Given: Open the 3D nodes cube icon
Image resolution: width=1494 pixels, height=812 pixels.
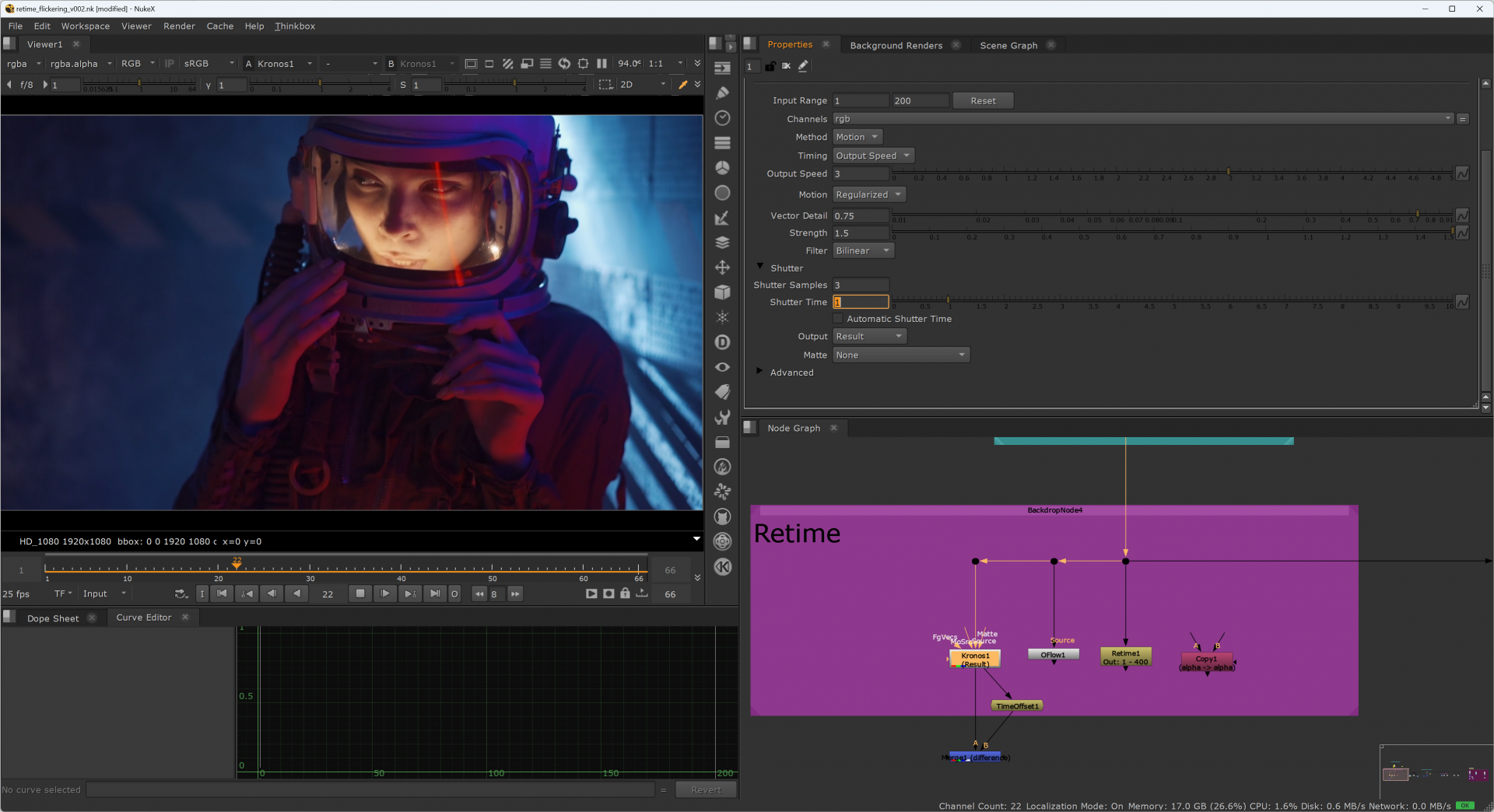Looking at the screenshot, I should click(722, 292).
